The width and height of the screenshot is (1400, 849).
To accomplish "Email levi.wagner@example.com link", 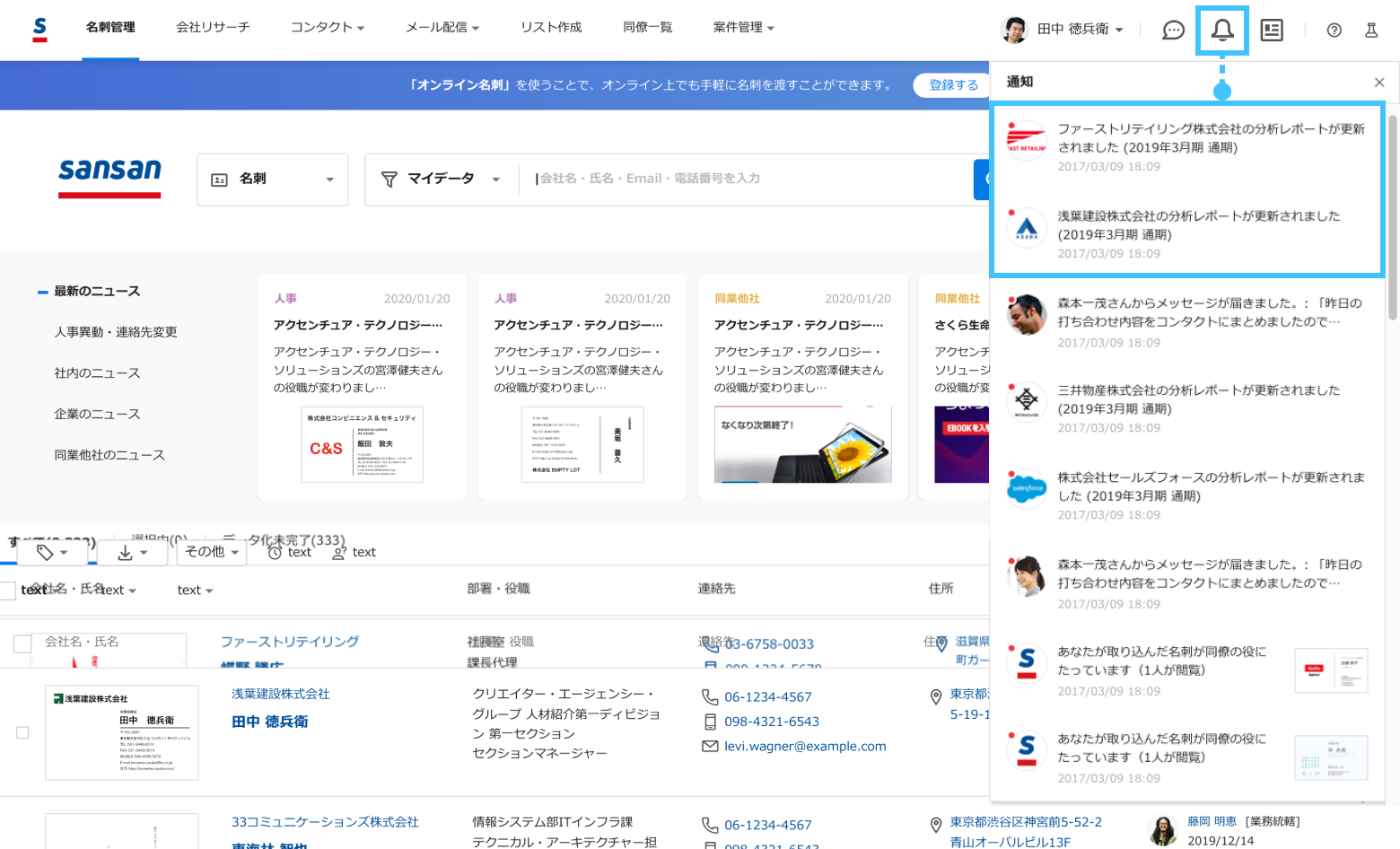I will 805,746.
